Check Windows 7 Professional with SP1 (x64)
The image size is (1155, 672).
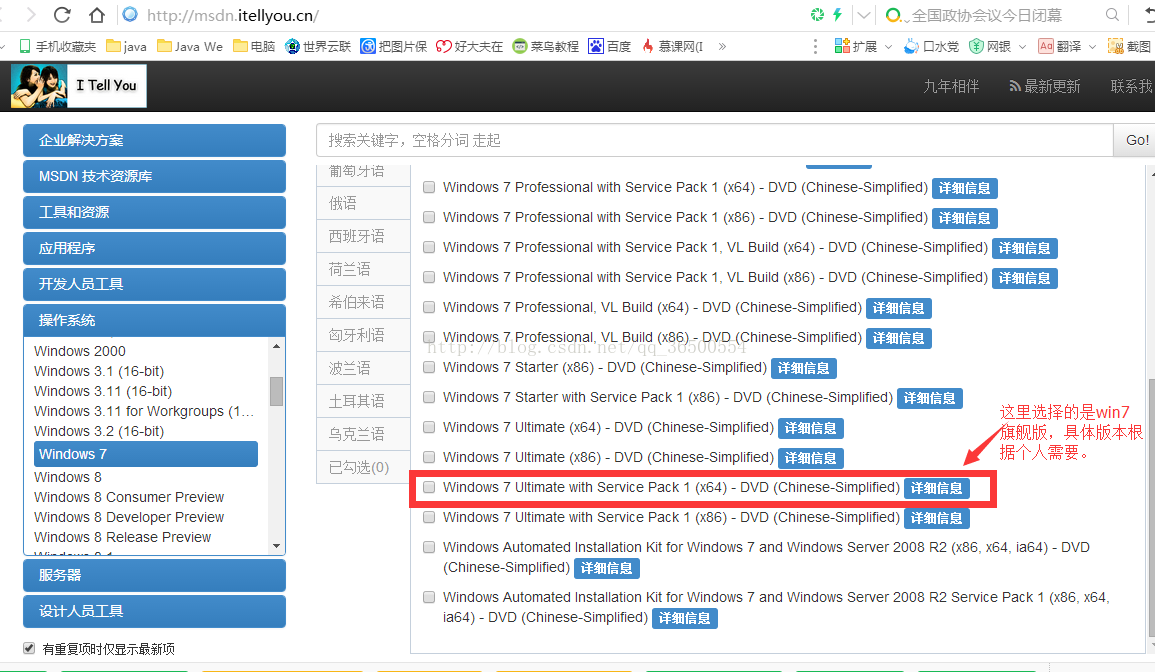[429, 187]
